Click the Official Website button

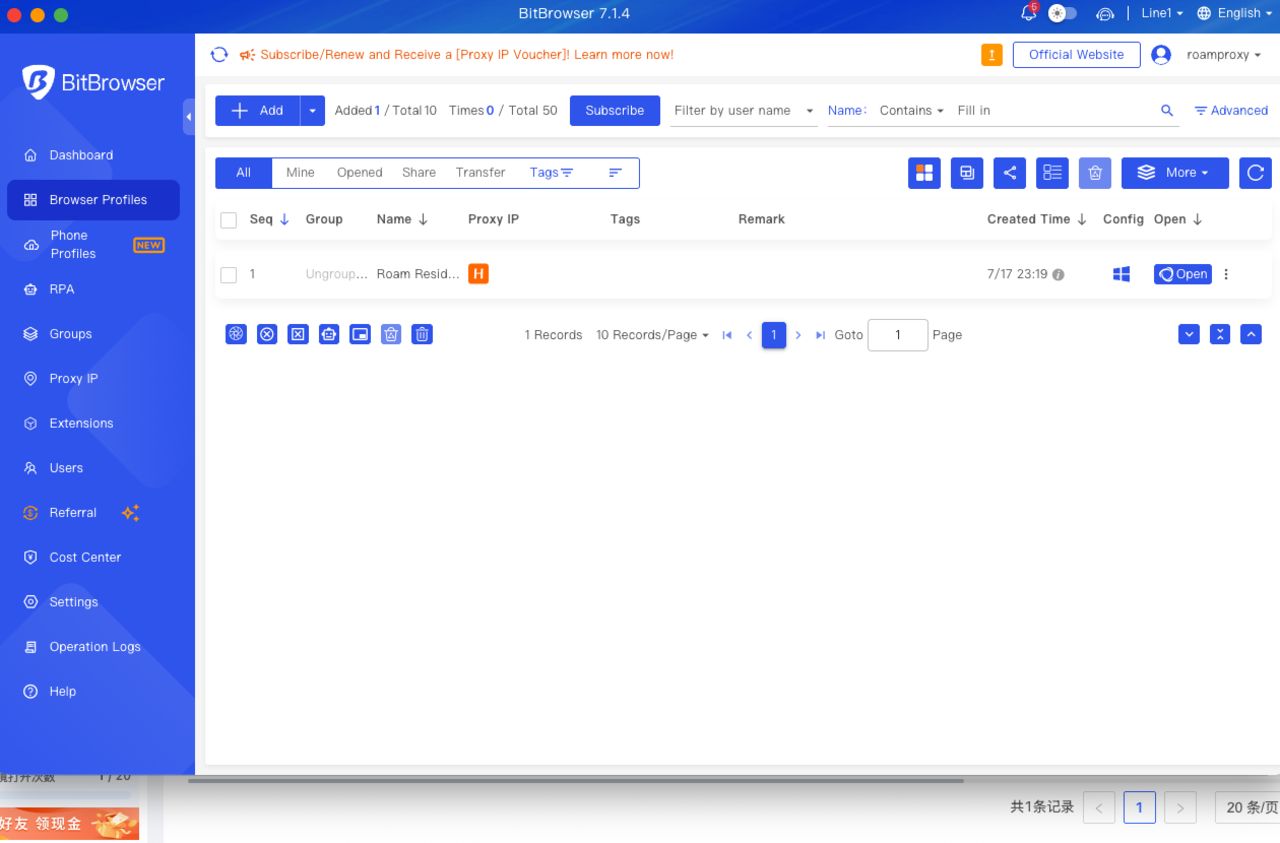click(1077, 55)
